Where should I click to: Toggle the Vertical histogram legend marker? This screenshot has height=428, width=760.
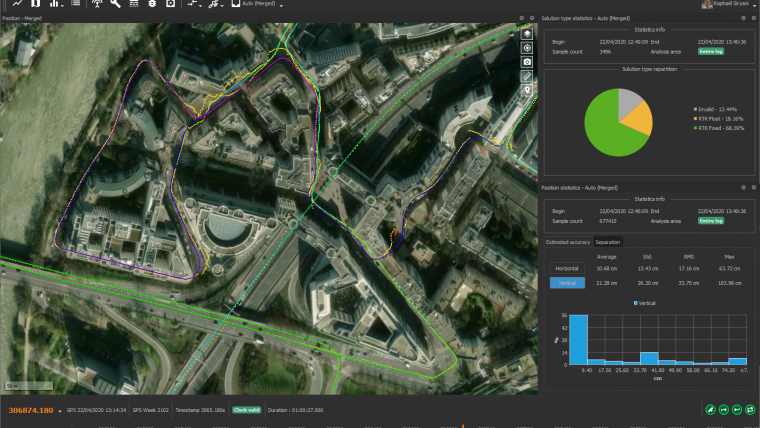coord(635,303)
